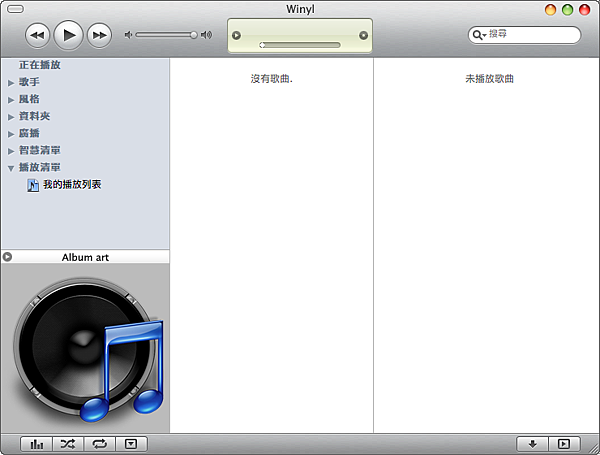
Task: Click the pill-shaped button at top left
Action: tap(16, 9)
